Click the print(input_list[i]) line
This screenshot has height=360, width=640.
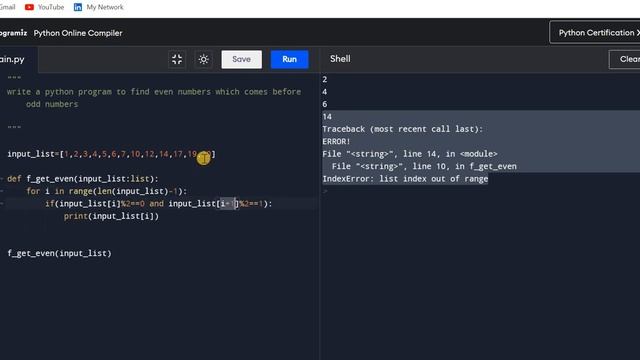[111, 216]
